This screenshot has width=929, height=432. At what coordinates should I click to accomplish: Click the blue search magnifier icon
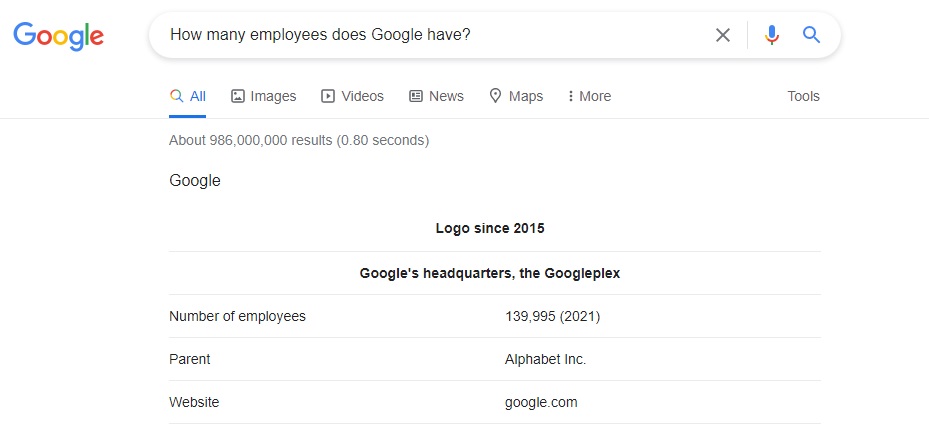tap(811, 35)
